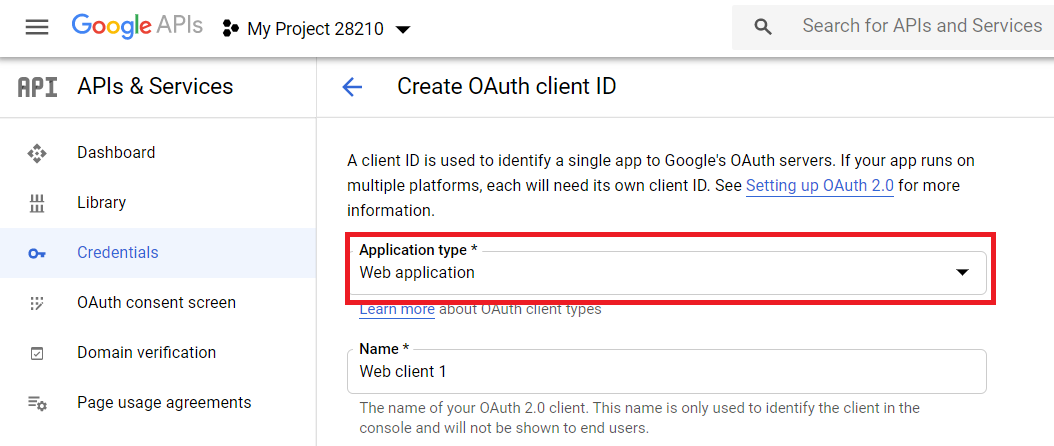Open Library in the sidebar
Image resolution: width=1054 pixels, height=446 pixels.
coord(158,202)
